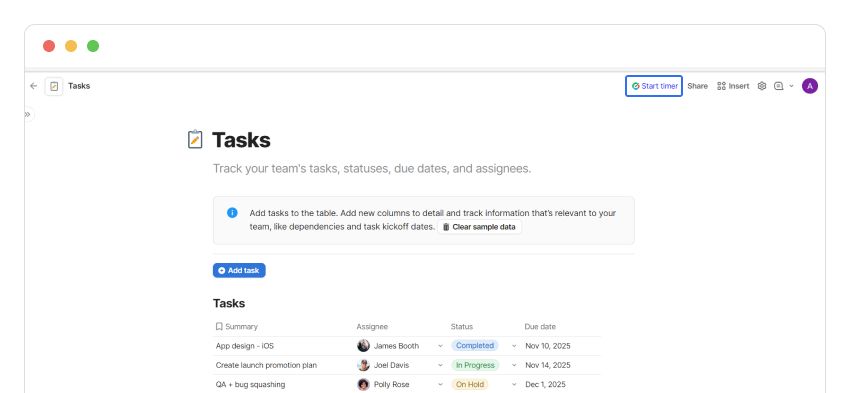Open doc settings gear icon
This screenshot has height=393, width=851.
coord(761,86)
